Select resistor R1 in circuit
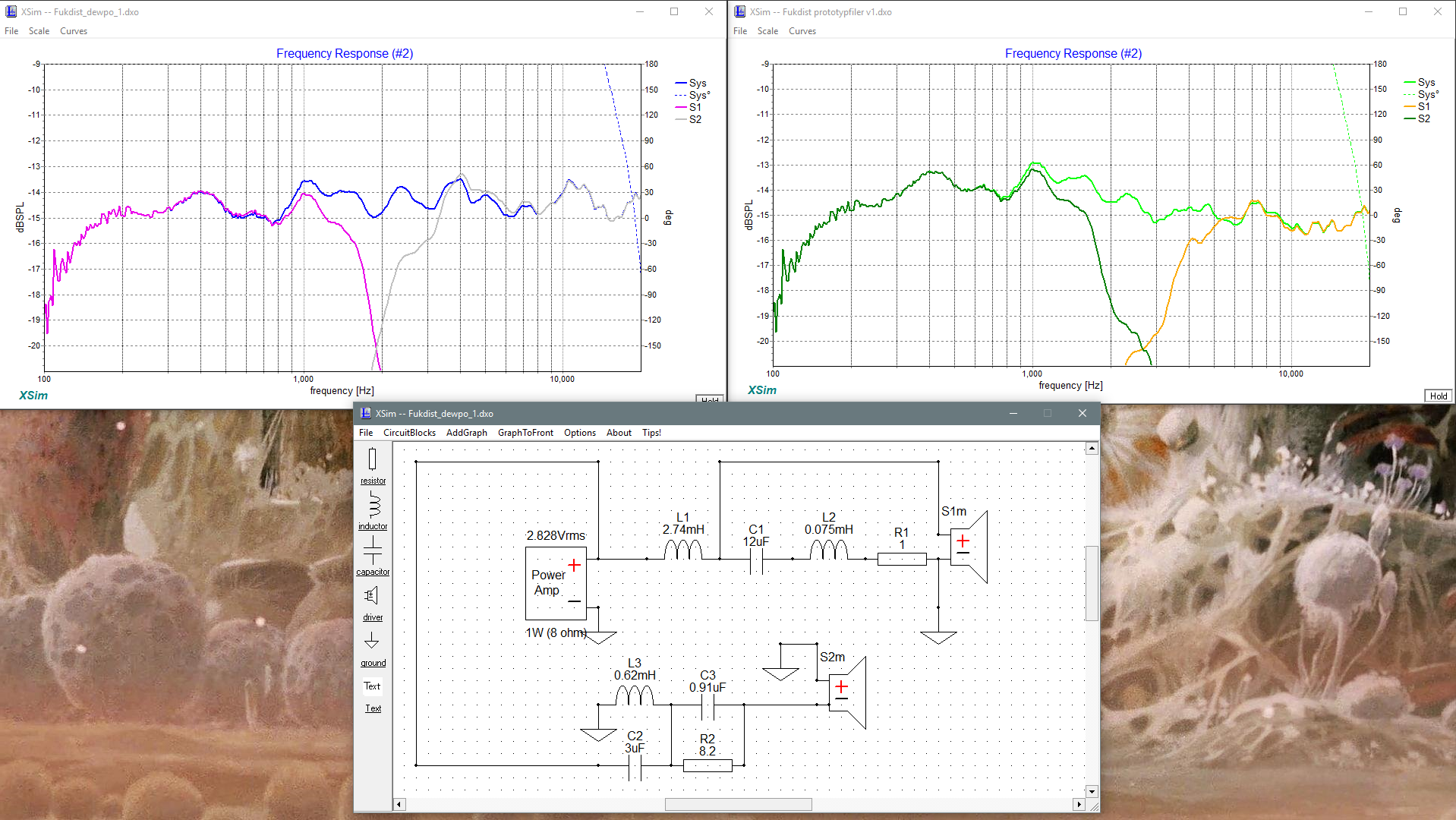Viewport: 1456px width, 820px height. 902,560
